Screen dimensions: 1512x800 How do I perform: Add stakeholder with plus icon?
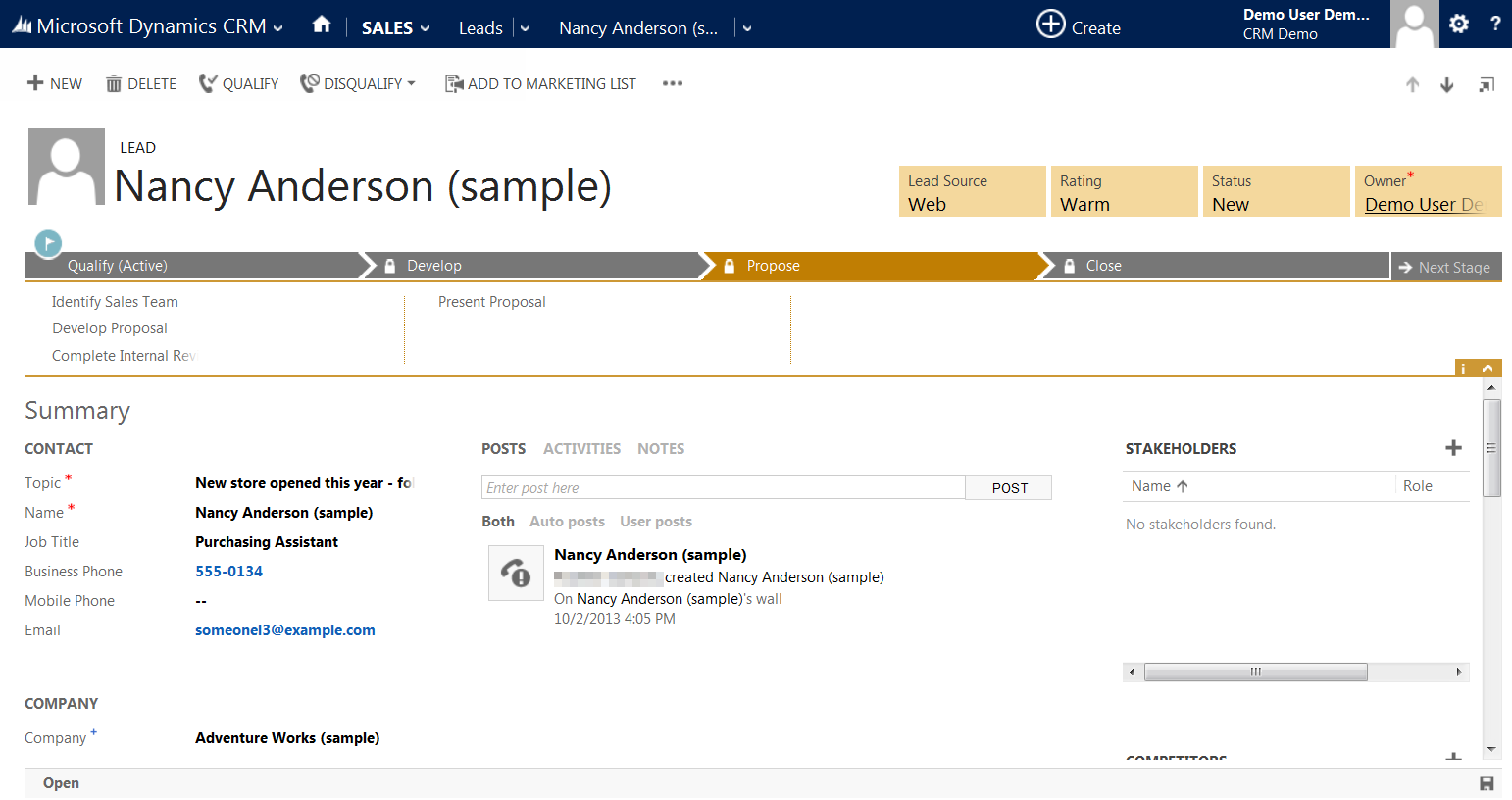pos(1453,448)
